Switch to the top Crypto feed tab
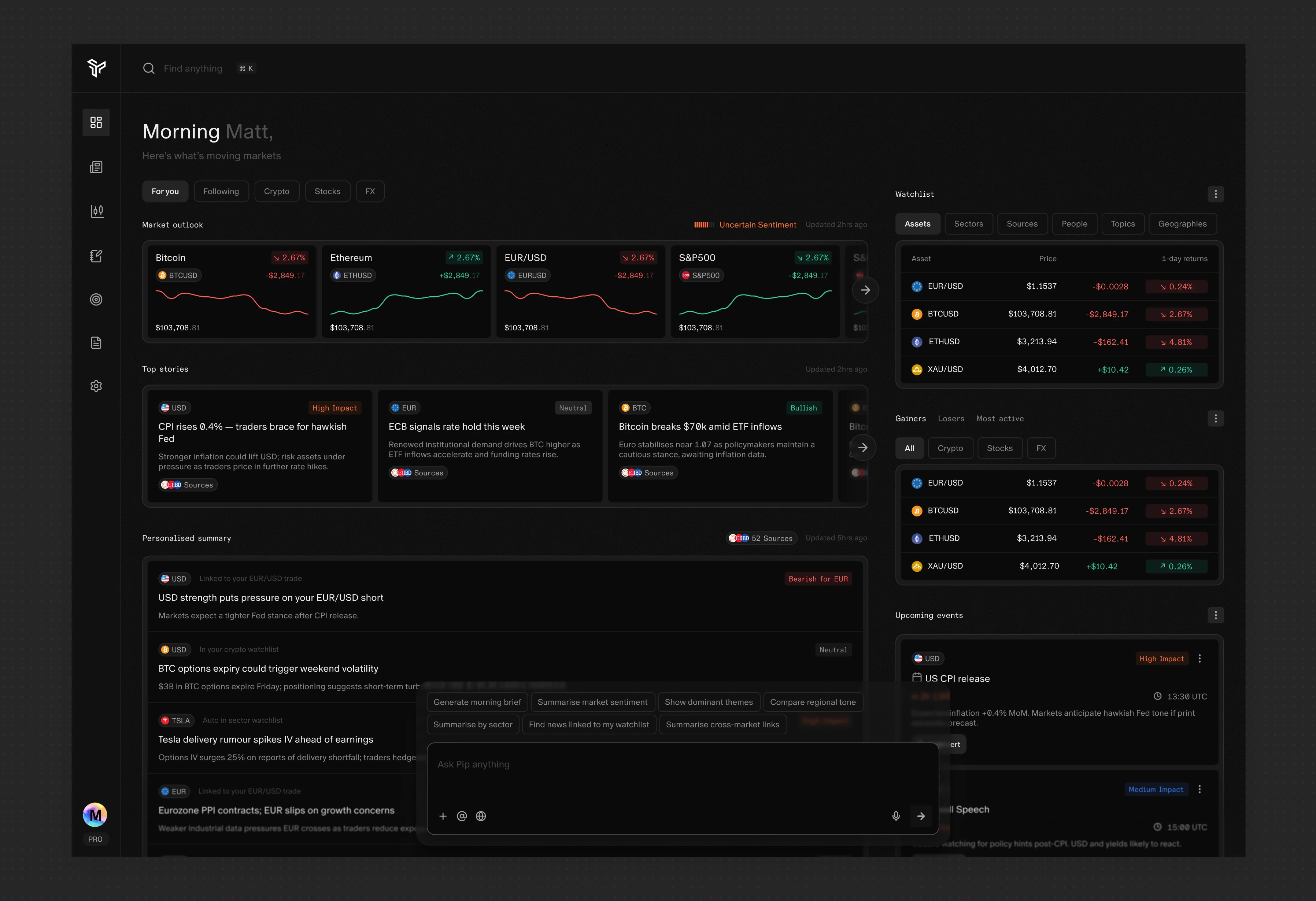Screen dimensions: 1316x901 tap(276, 191)
